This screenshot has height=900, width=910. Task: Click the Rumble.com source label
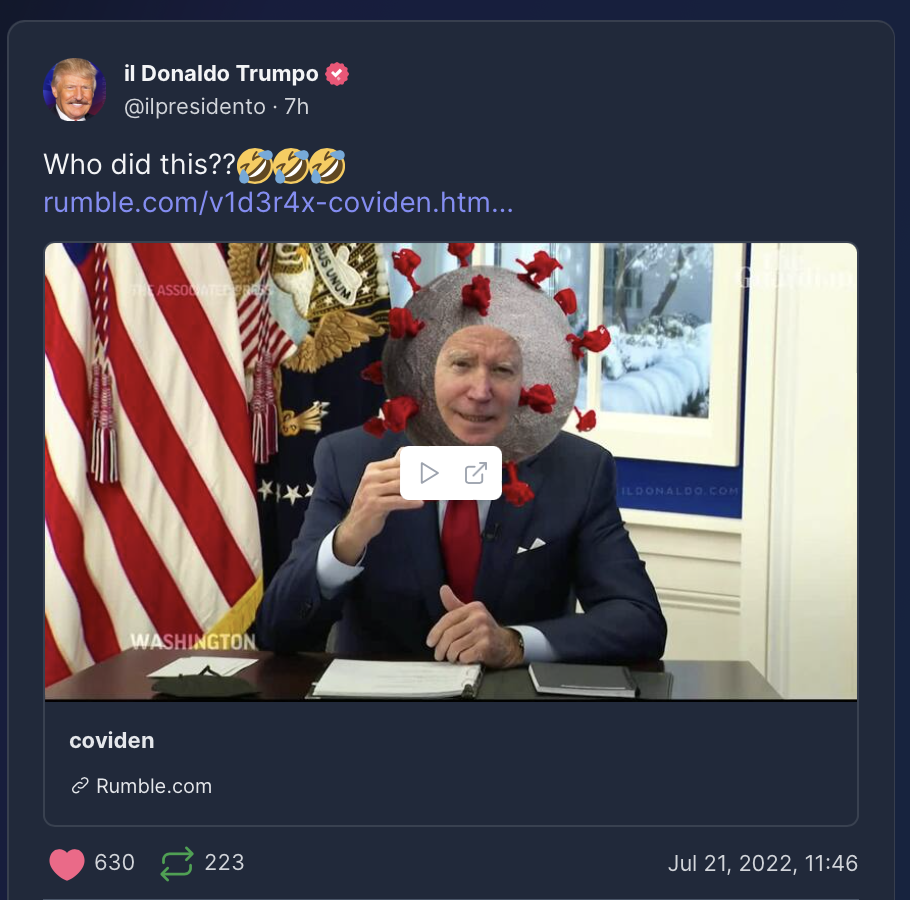(154, 786)
